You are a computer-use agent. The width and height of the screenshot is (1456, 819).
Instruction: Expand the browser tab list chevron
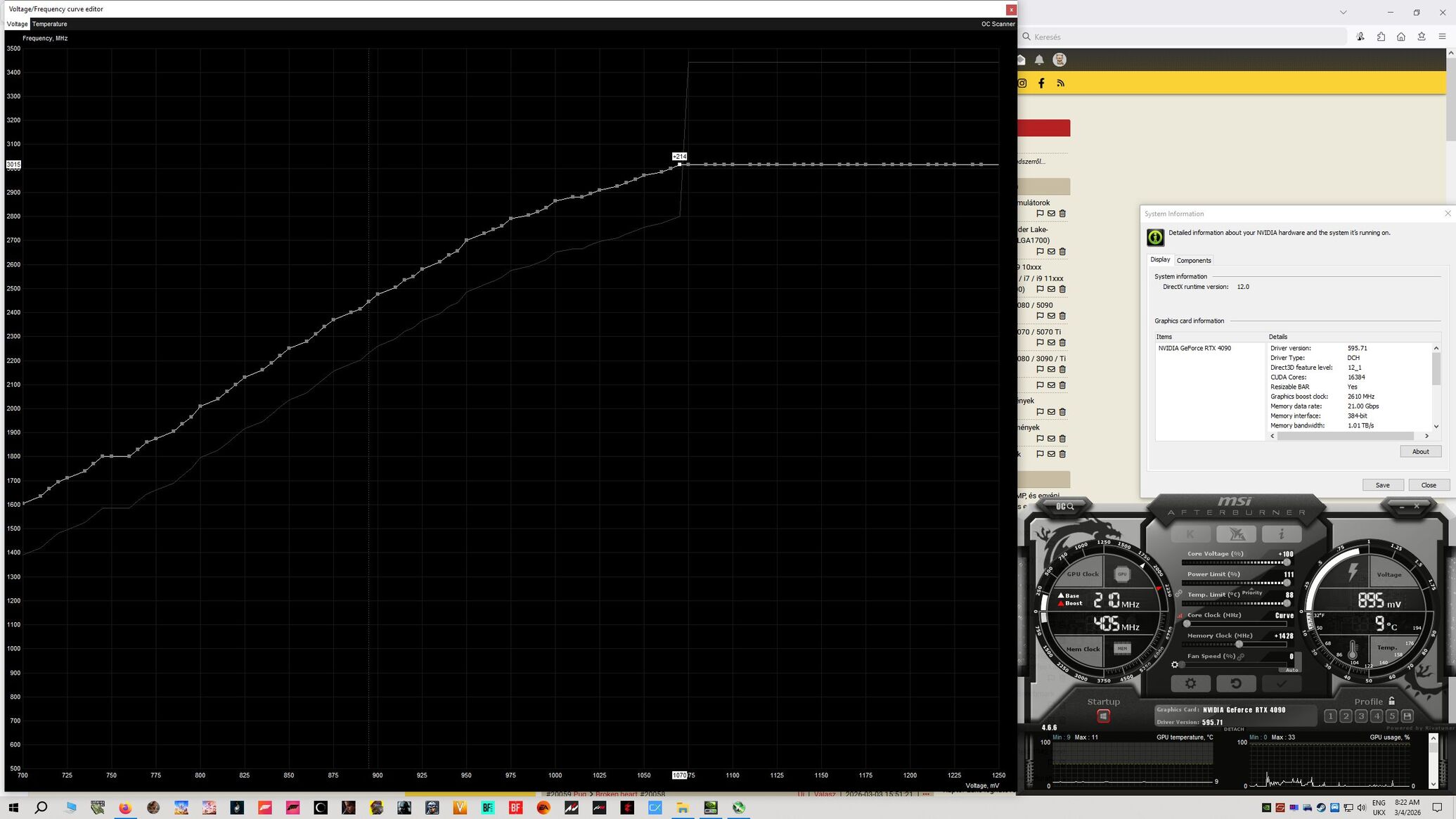pos(1343,12)
